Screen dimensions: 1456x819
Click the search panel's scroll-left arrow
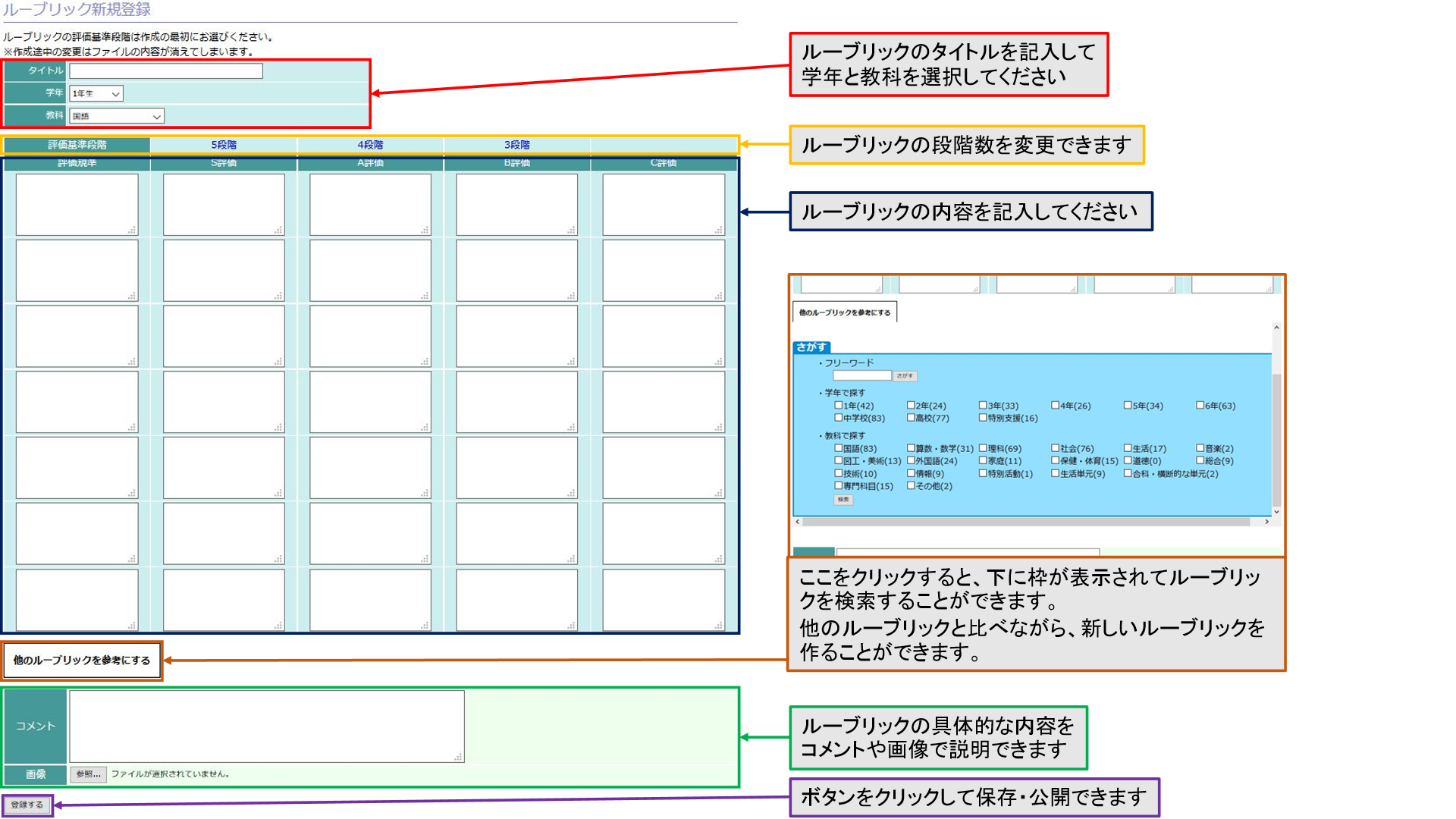[797, 522]
